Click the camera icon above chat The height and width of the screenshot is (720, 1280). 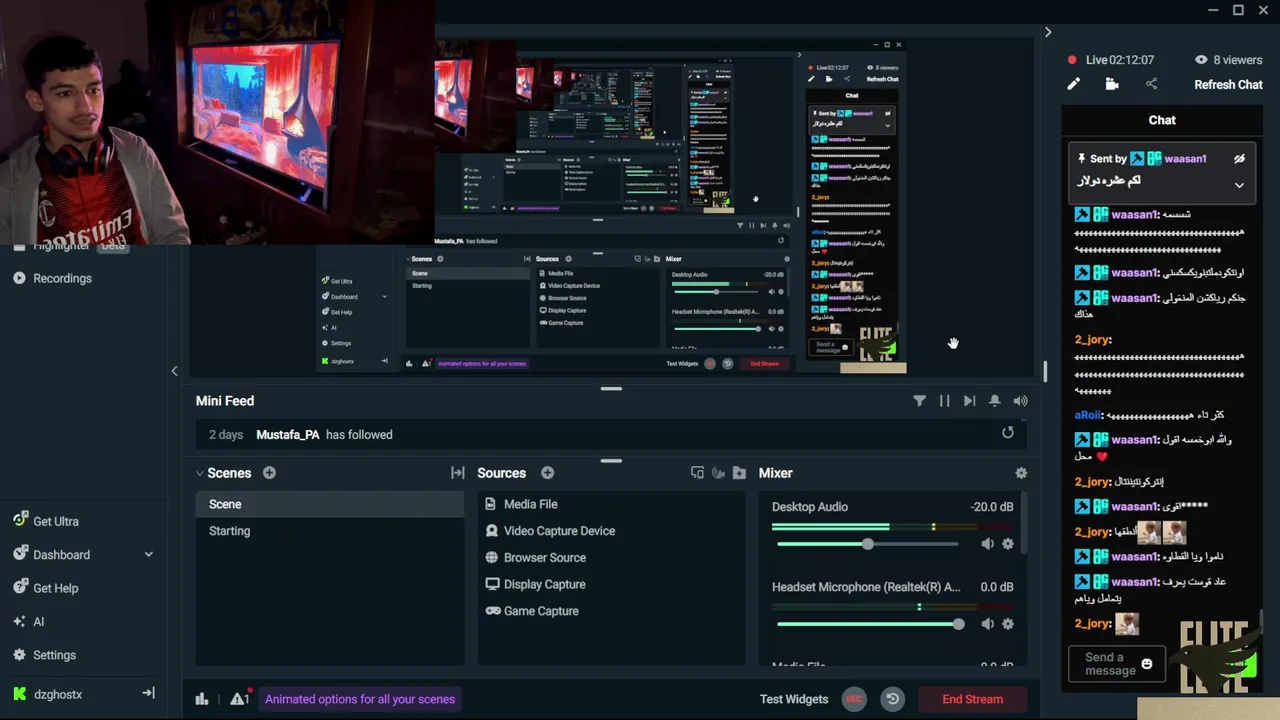[x=1112, y=85]
